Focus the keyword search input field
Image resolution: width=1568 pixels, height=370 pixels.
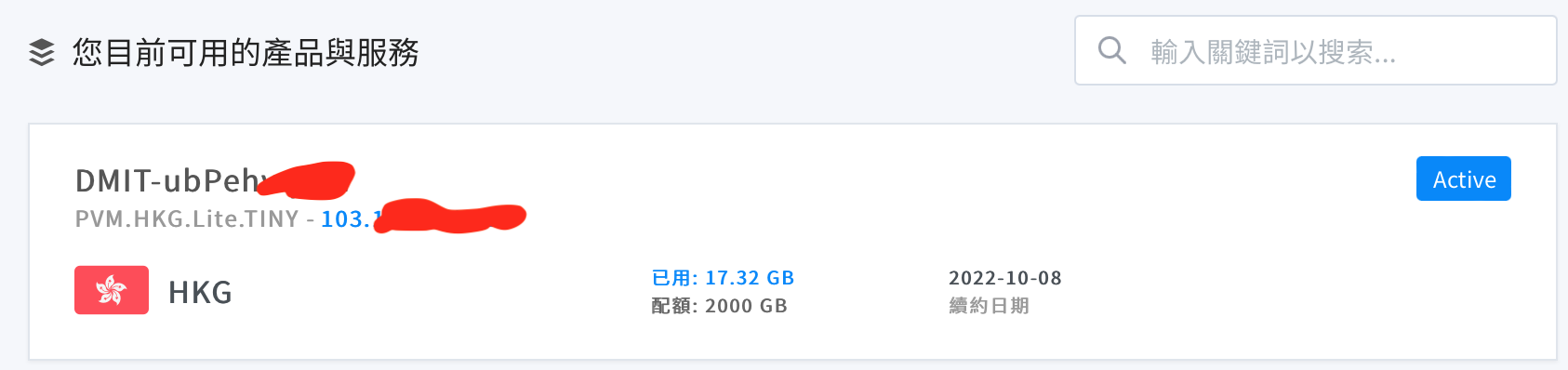coord(1315,50)
